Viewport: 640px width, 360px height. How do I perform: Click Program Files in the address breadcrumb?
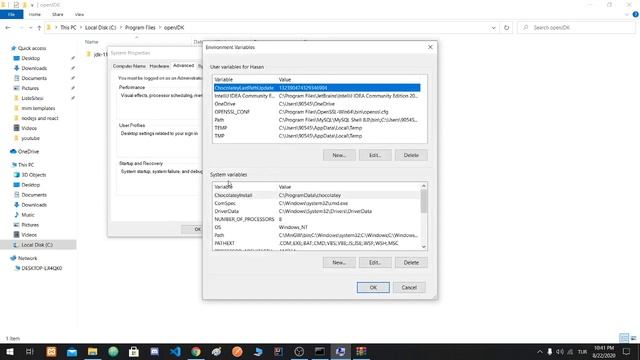[x=140, y=27]
